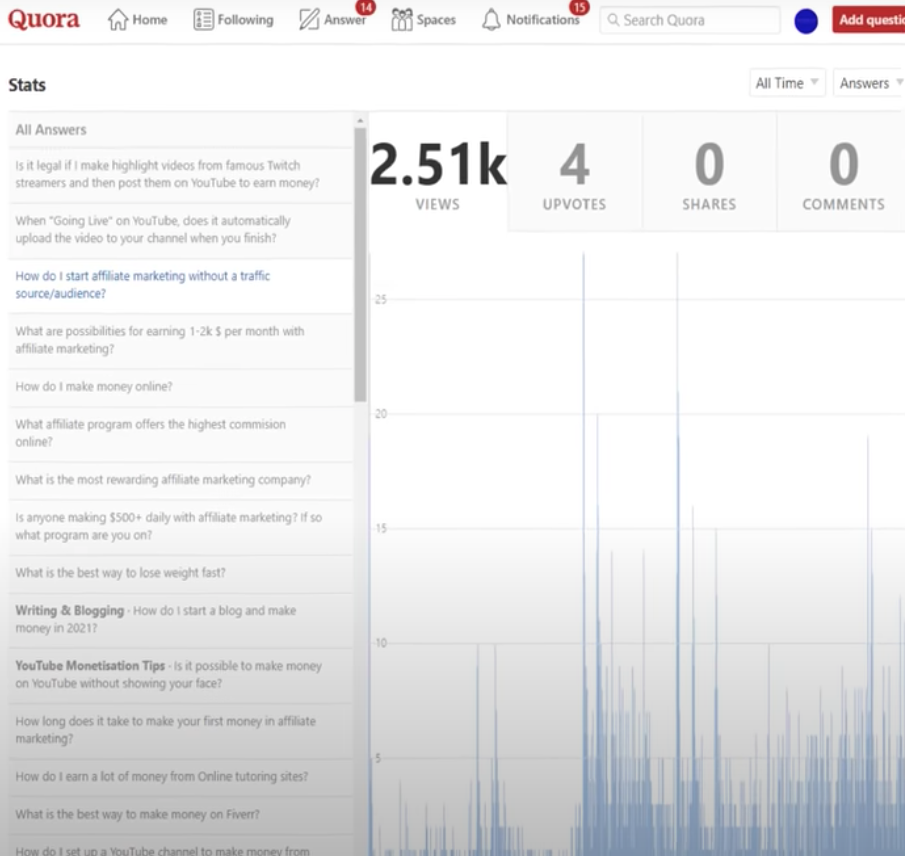Open the affiliate marketing without traffic source answer
This screenshot has height=856, width=905.
click(180, 285)
